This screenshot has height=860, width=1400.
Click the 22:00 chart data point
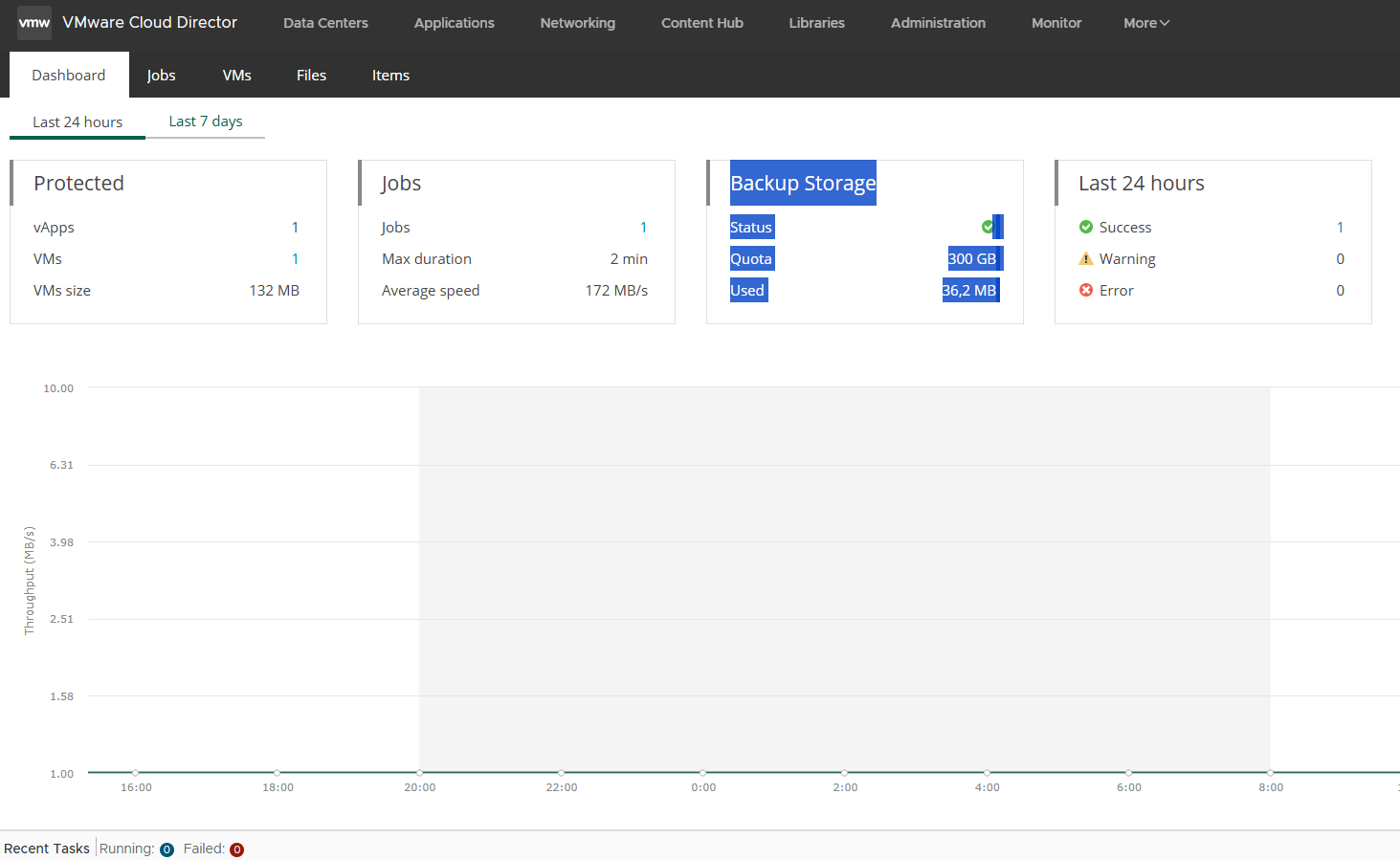pos(561,772)
